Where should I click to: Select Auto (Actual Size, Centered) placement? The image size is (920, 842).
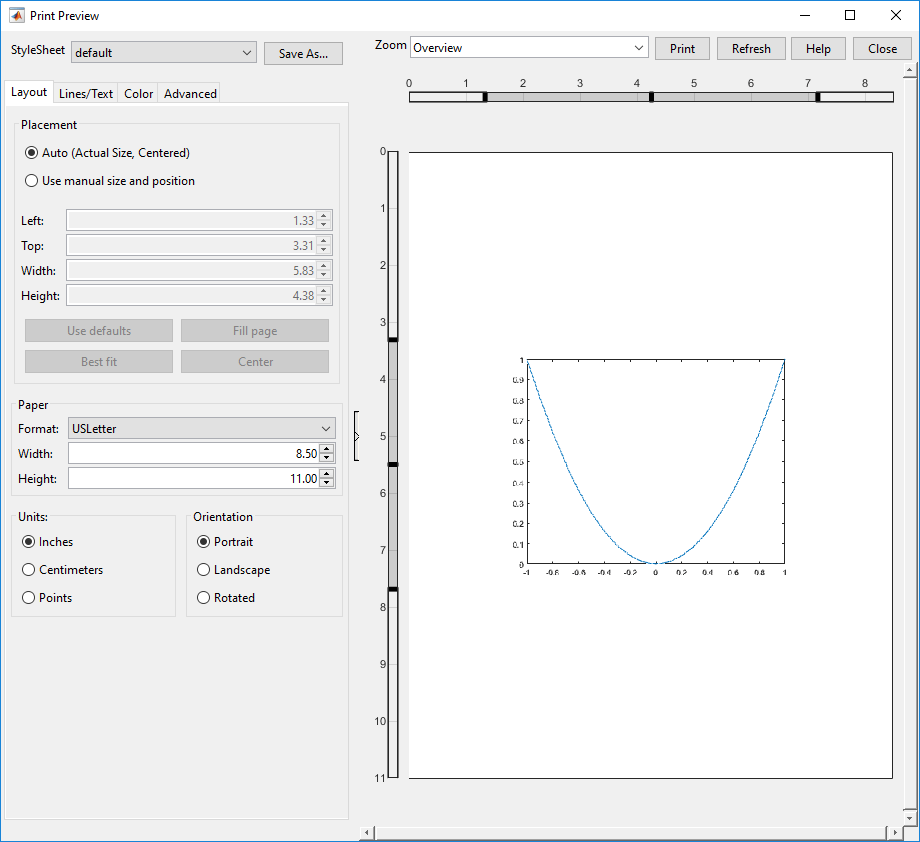[107, 153]
